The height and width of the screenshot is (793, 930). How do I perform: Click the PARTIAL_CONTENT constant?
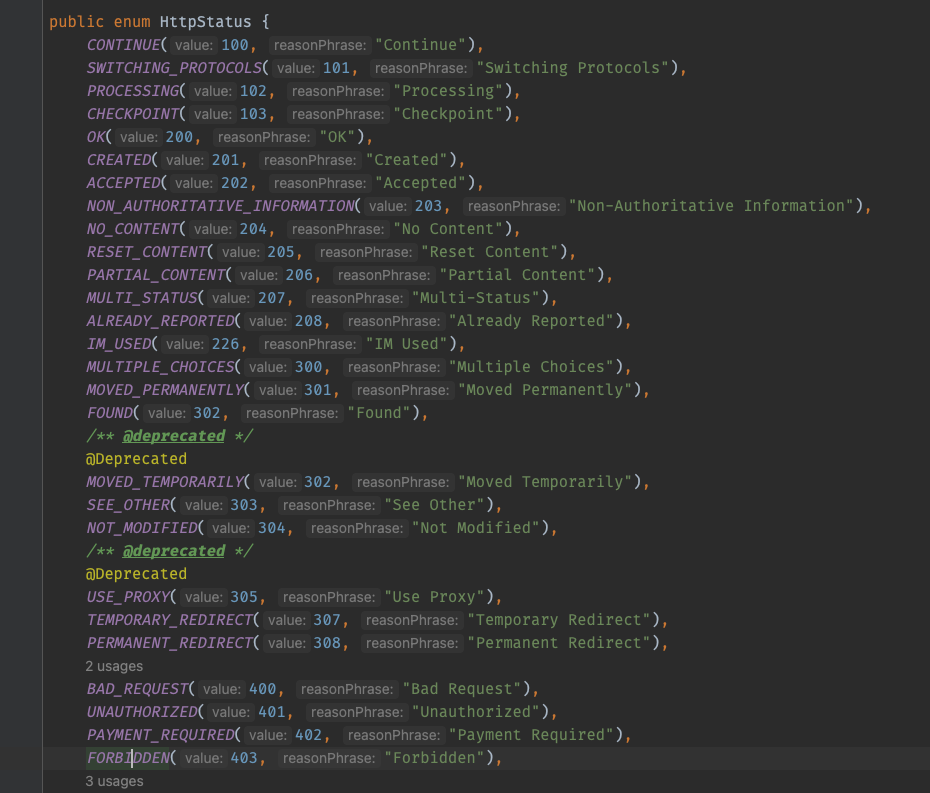point(155,275)
